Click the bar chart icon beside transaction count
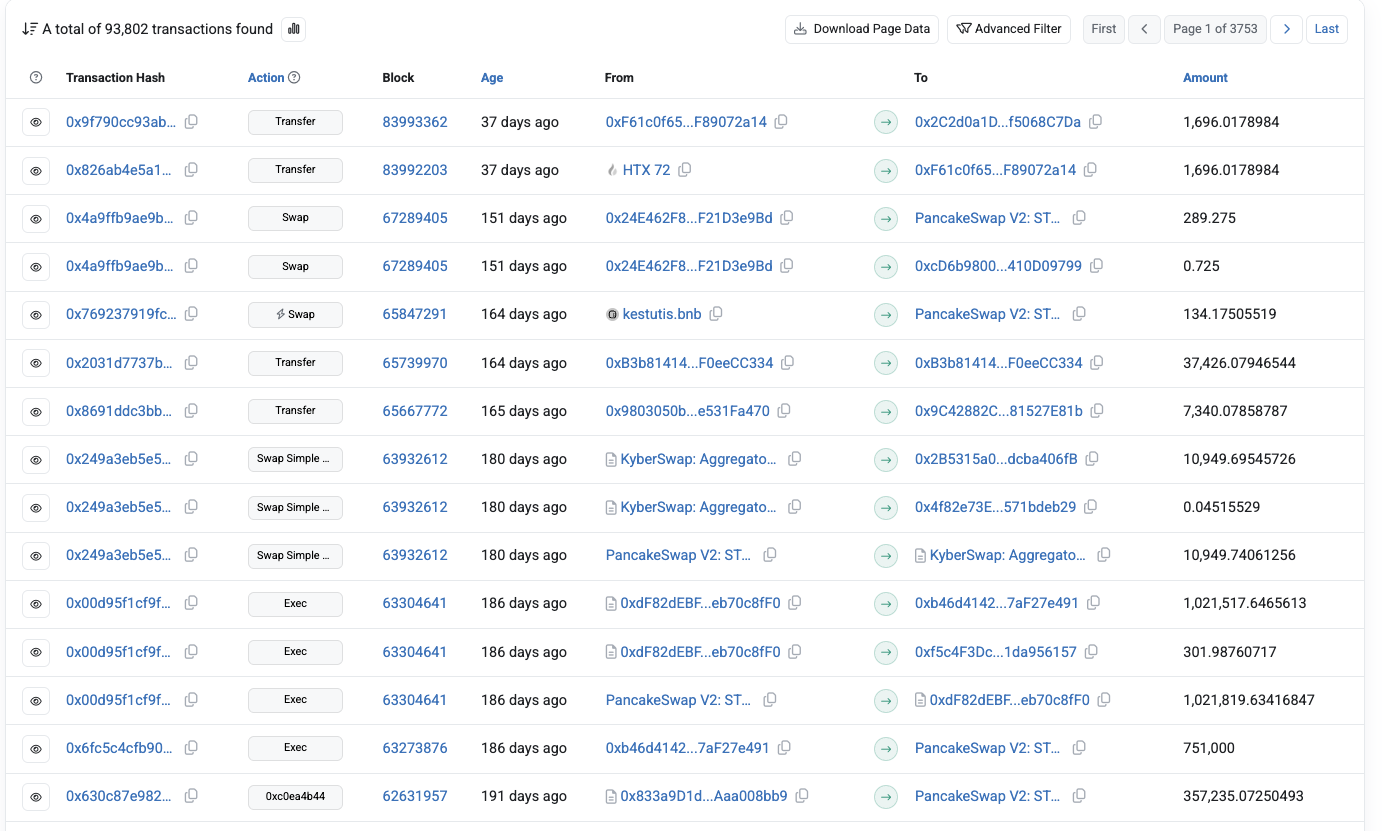Screen dimensions: 1382x831 coord(293,29)
